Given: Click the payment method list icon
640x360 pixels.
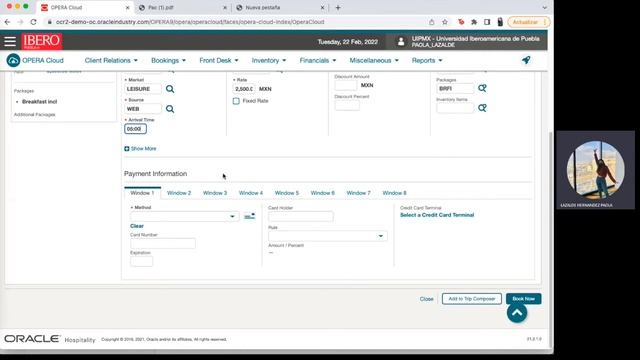Looking at the screenshot, I should click(x=249, y=216).
